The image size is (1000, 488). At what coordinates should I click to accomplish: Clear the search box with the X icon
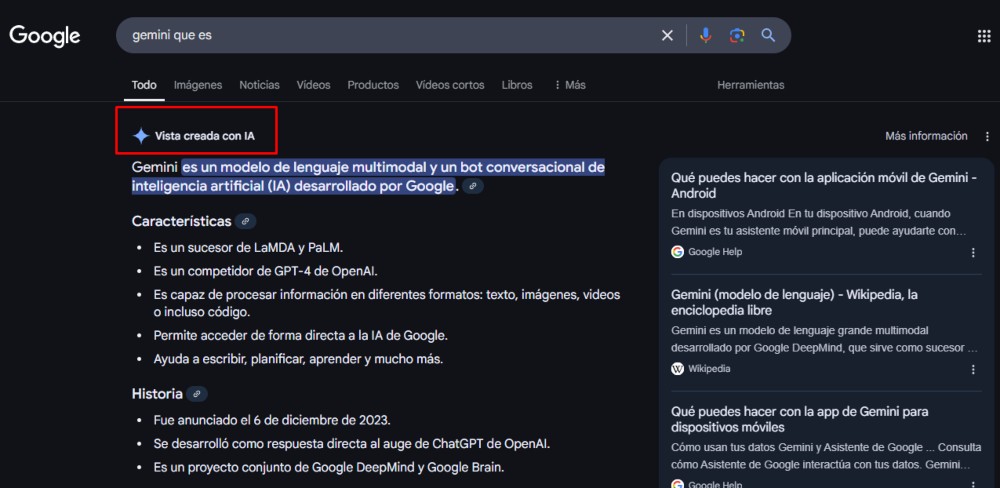(667, 36)
